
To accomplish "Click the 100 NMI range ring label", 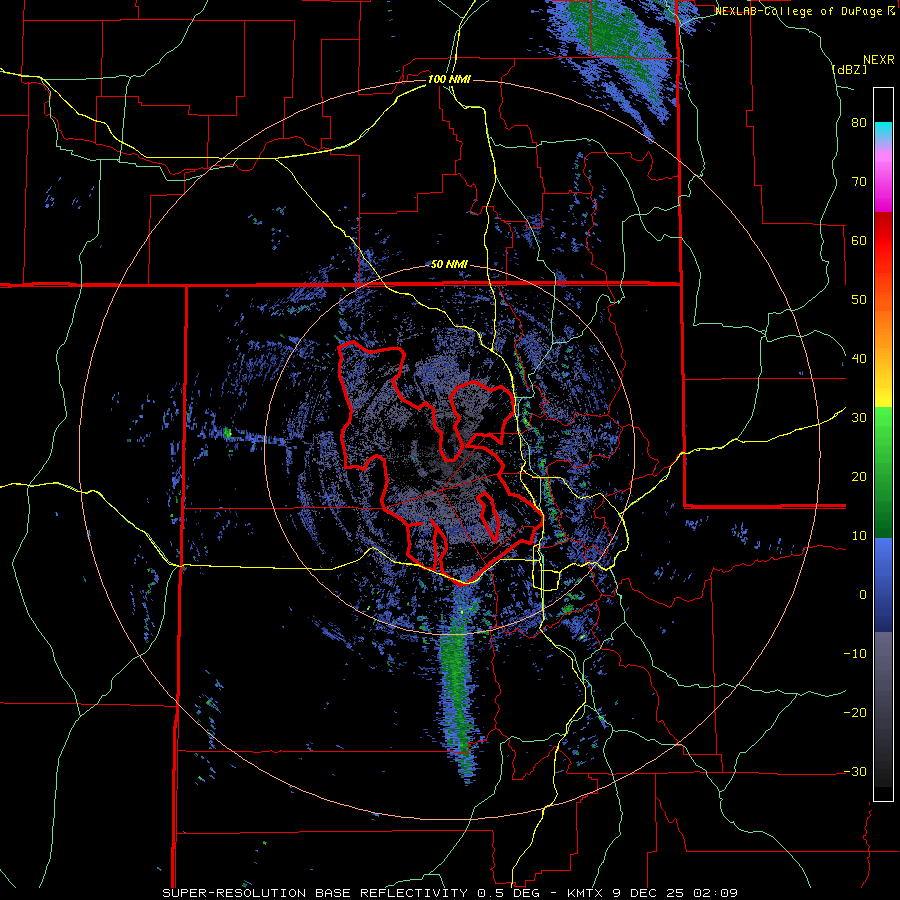I will click(x=449, y=79).
